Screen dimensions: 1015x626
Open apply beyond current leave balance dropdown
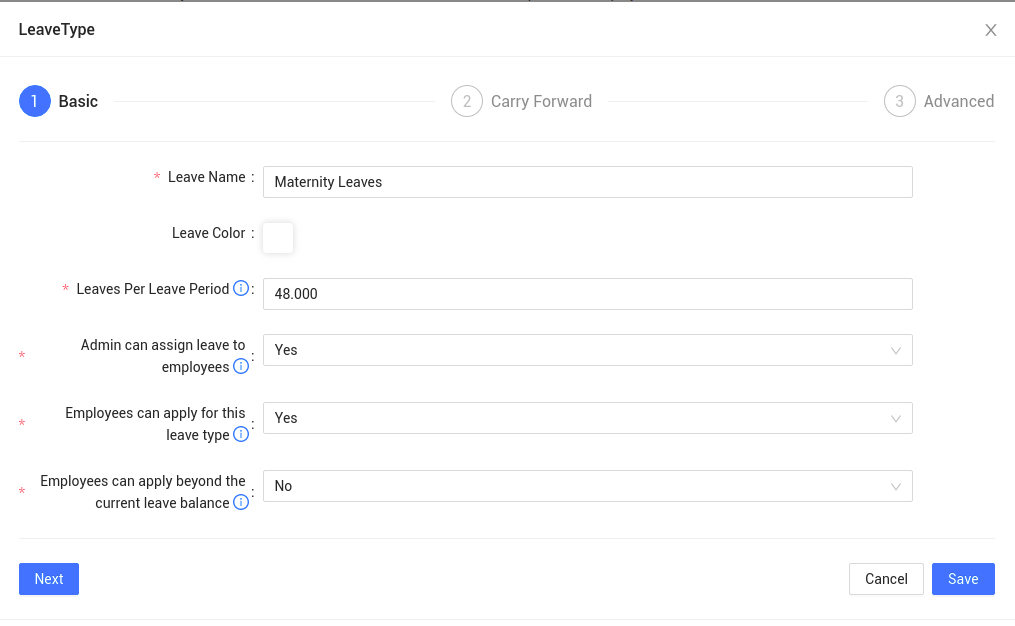[x=587, y=486]
